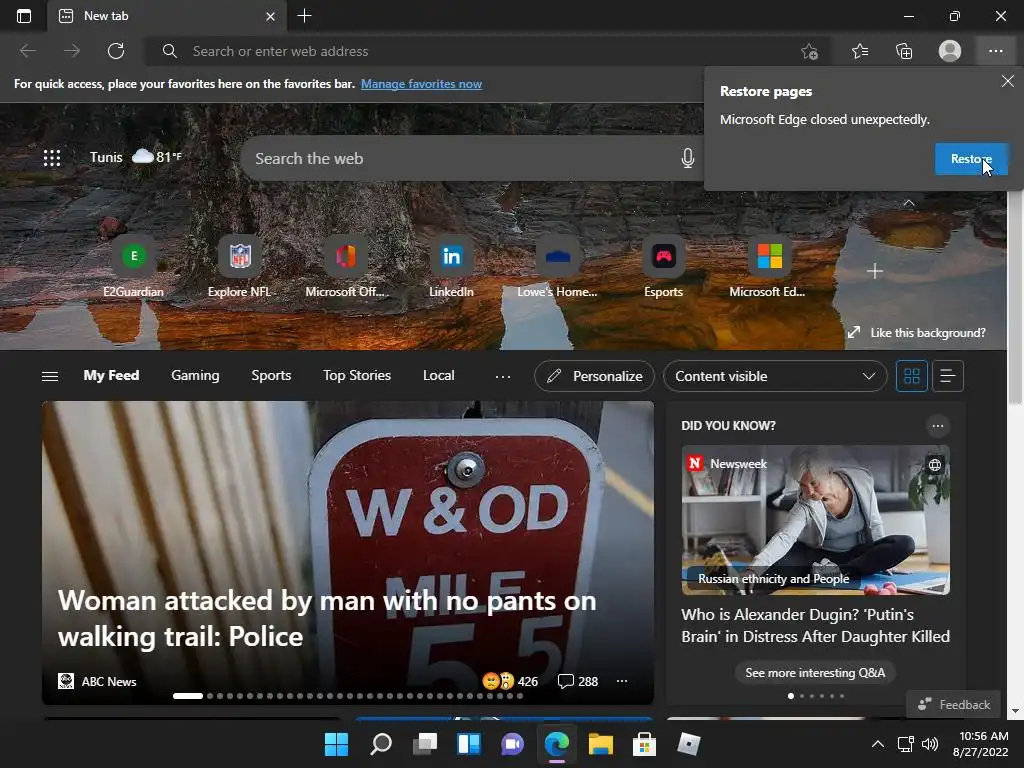Open File Explorer from taskbar

(x=600, y=744)
